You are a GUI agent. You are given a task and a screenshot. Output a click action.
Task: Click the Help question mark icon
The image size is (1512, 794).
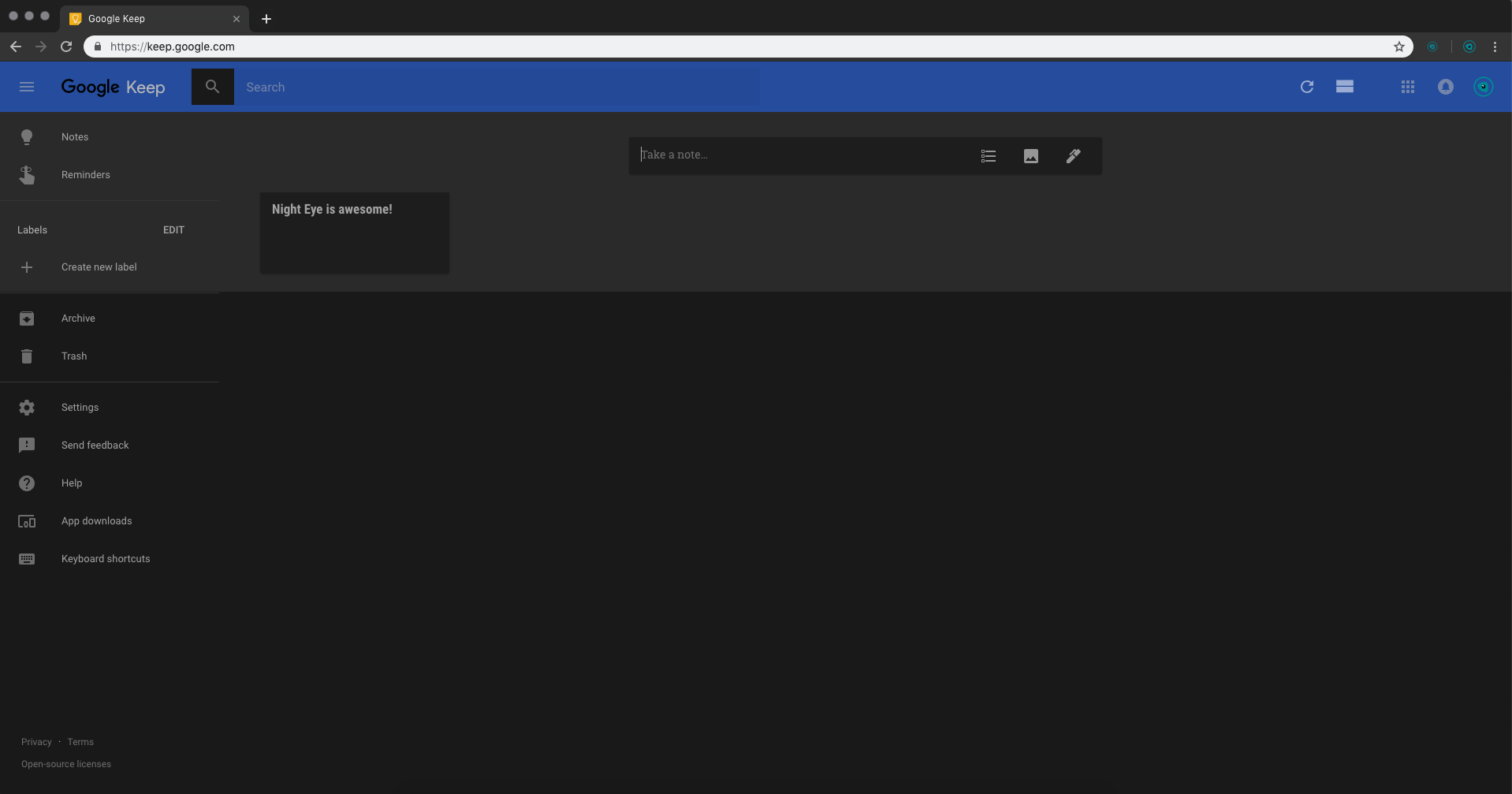(x=27, y=483)
